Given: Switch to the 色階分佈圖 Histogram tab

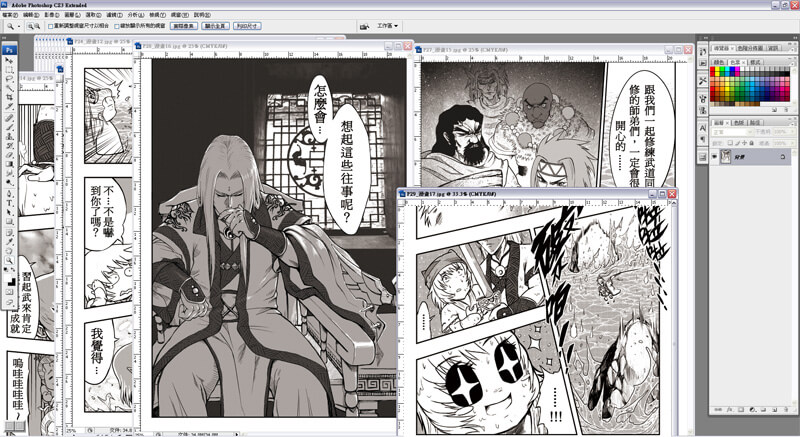Looking at the screenshot, I should (x=750, y=48).
